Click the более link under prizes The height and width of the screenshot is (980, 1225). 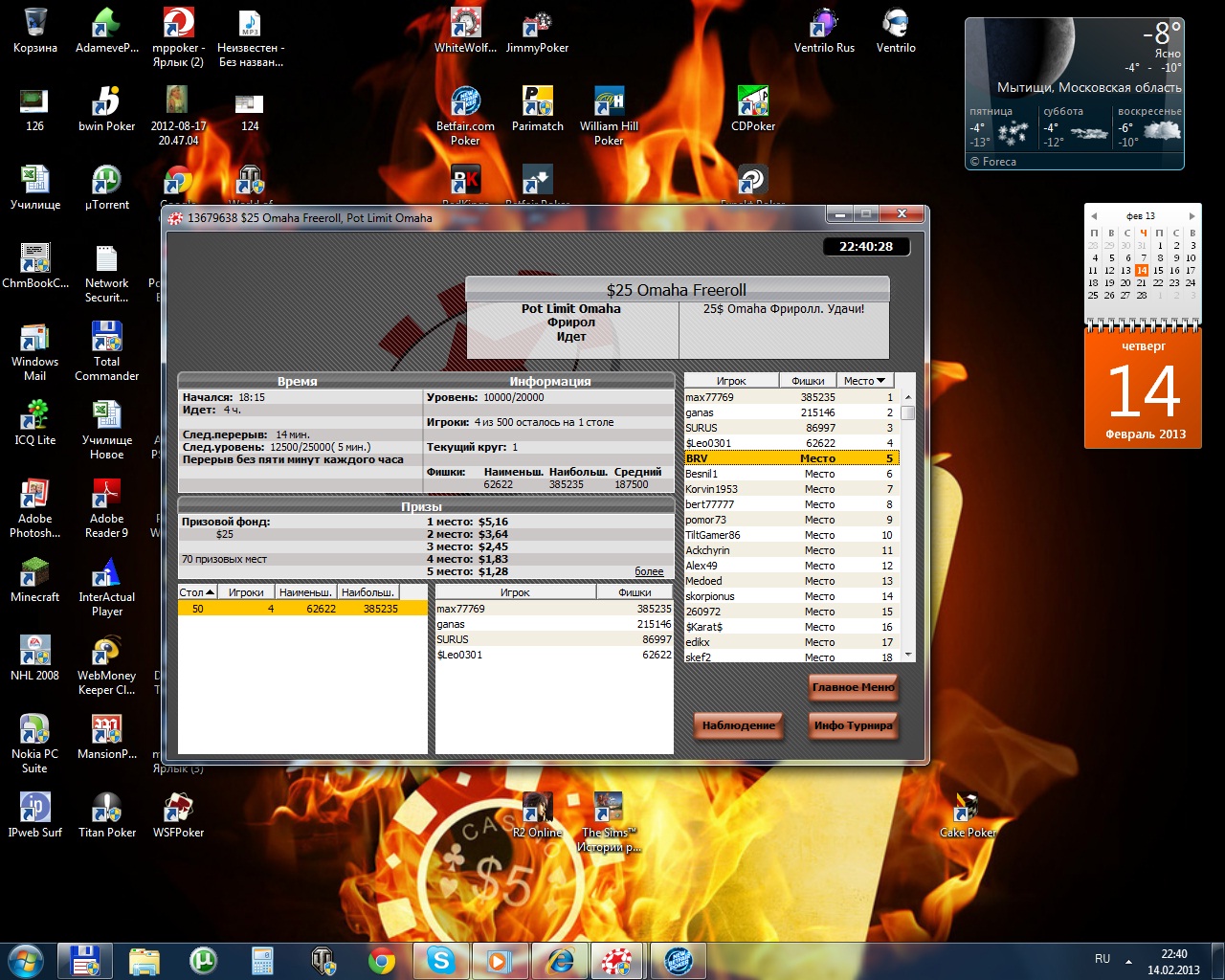pos(649,571)
